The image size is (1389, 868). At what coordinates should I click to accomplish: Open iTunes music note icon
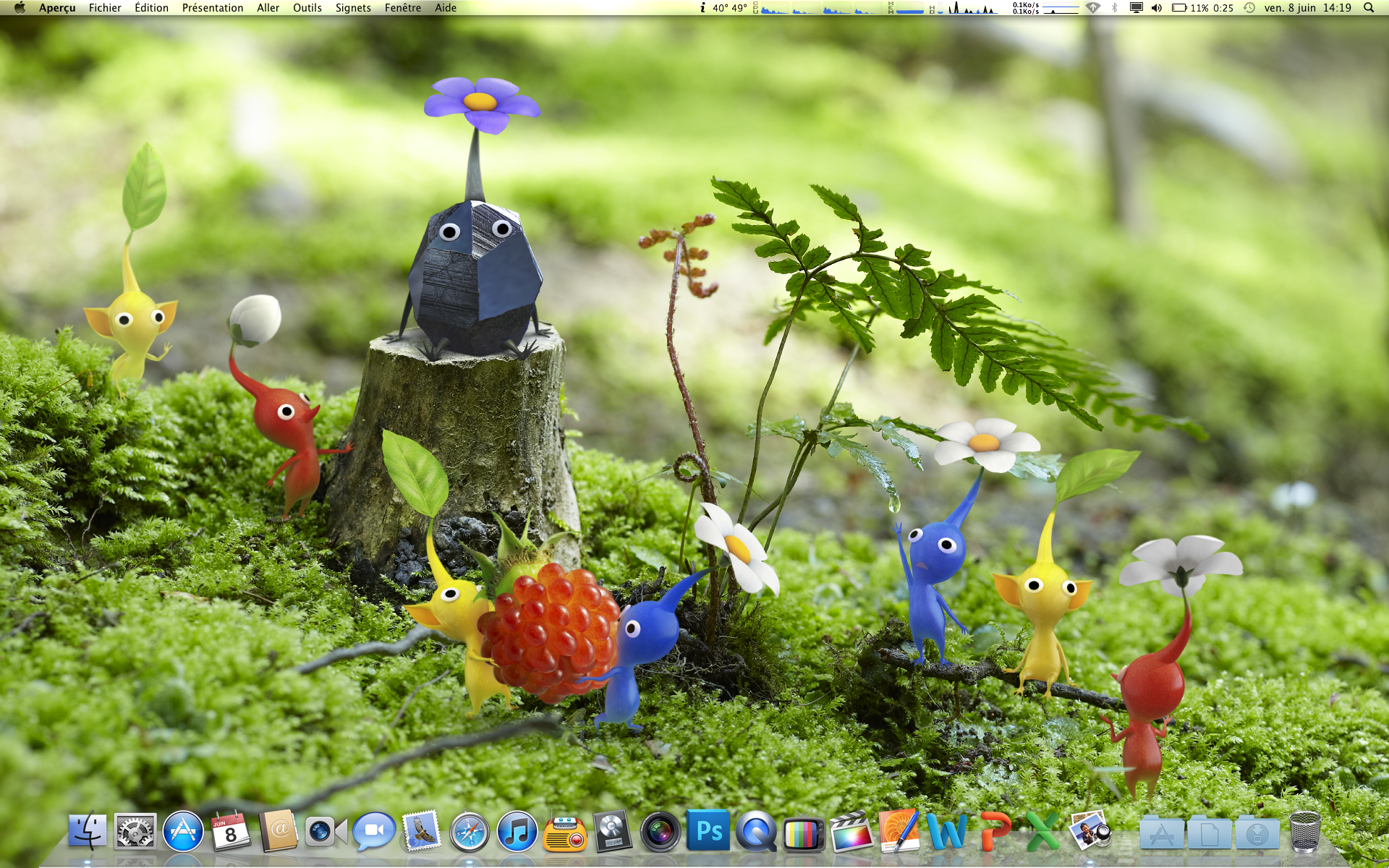(x=517, y=832)
